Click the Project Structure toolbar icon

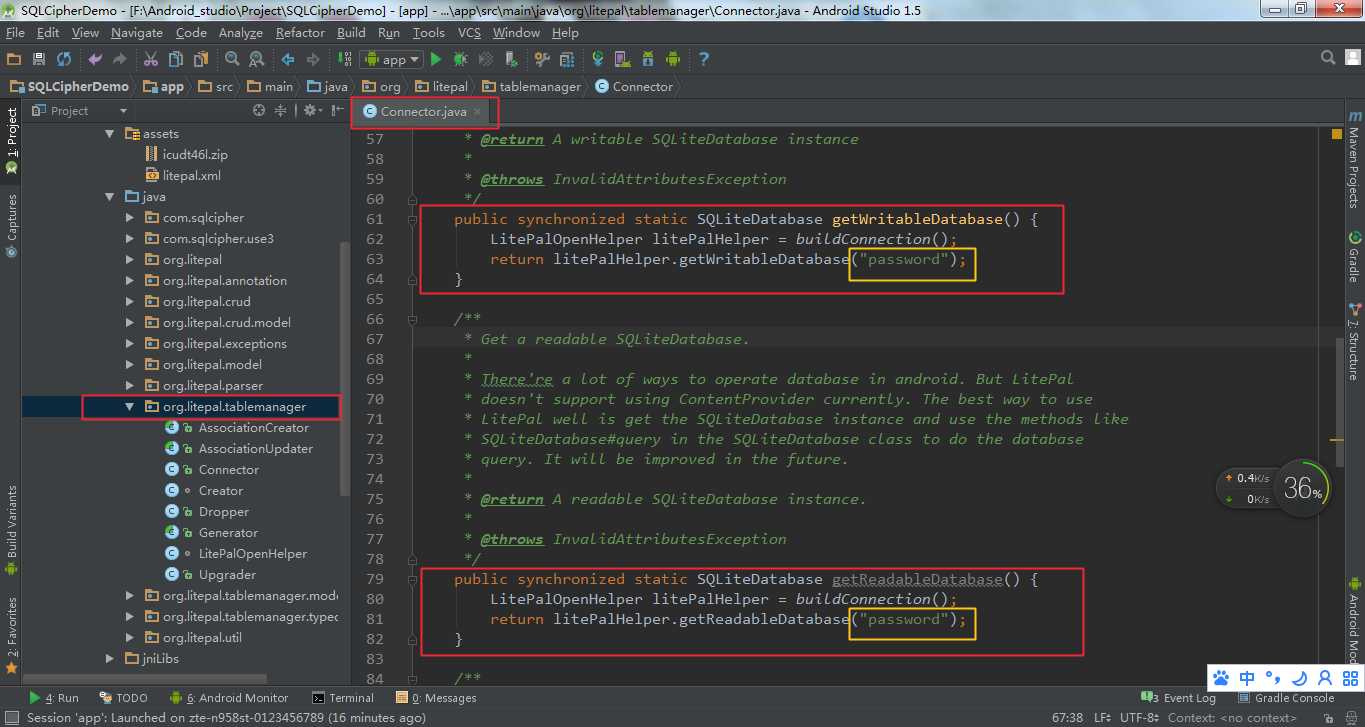(541, 60)
